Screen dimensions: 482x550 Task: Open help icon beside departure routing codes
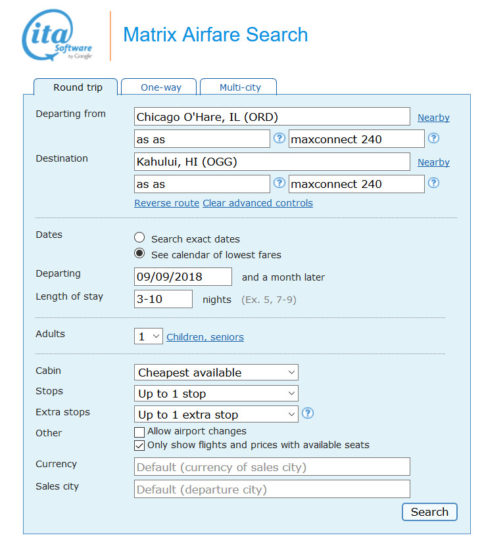tap(279, 138)
